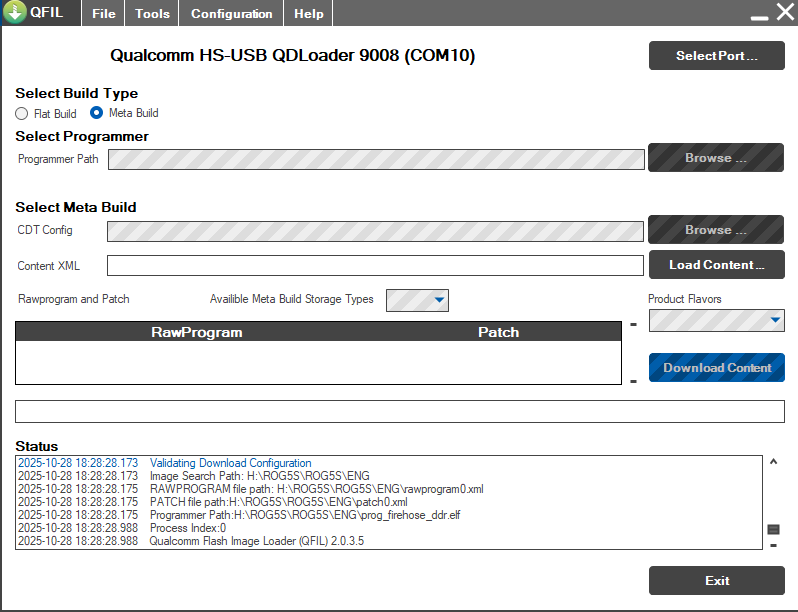Image resolution: width=798 pixels, height=612 pixels.
Task: Open the Help menu
Action: pyautogui.click(x=308, y=13)
